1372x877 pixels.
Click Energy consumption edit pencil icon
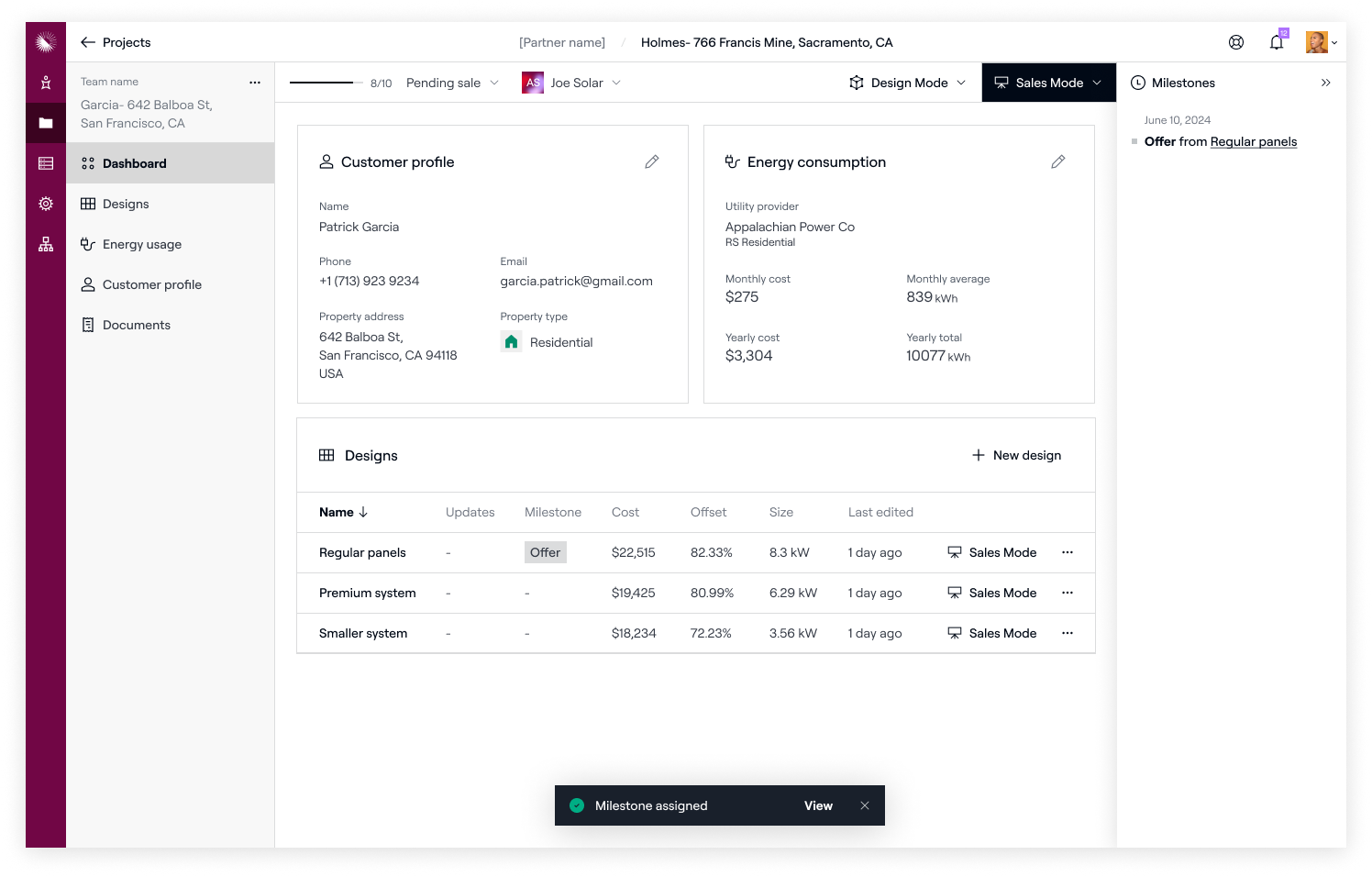pos(1057,162)
